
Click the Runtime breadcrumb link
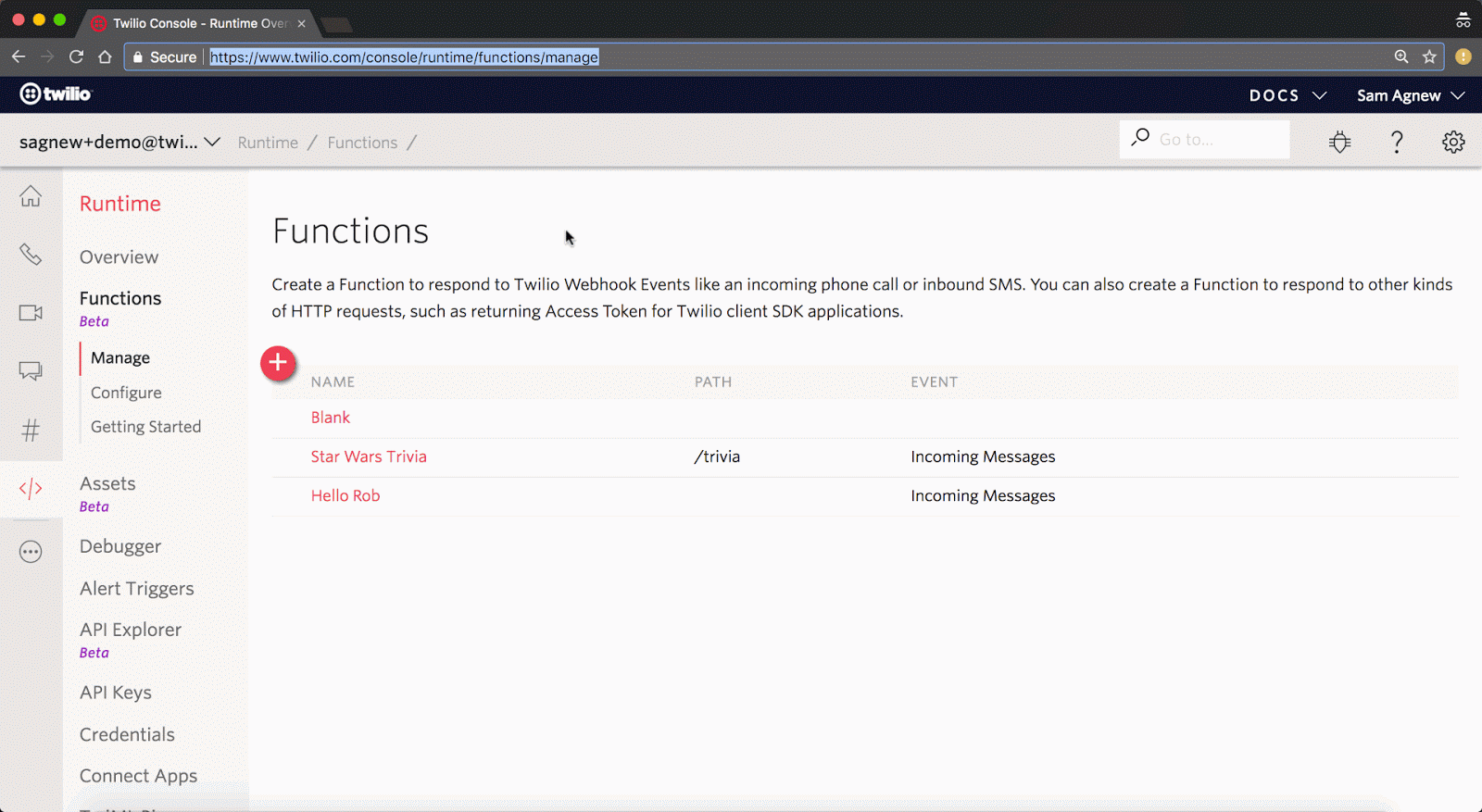tap(268, 143)
